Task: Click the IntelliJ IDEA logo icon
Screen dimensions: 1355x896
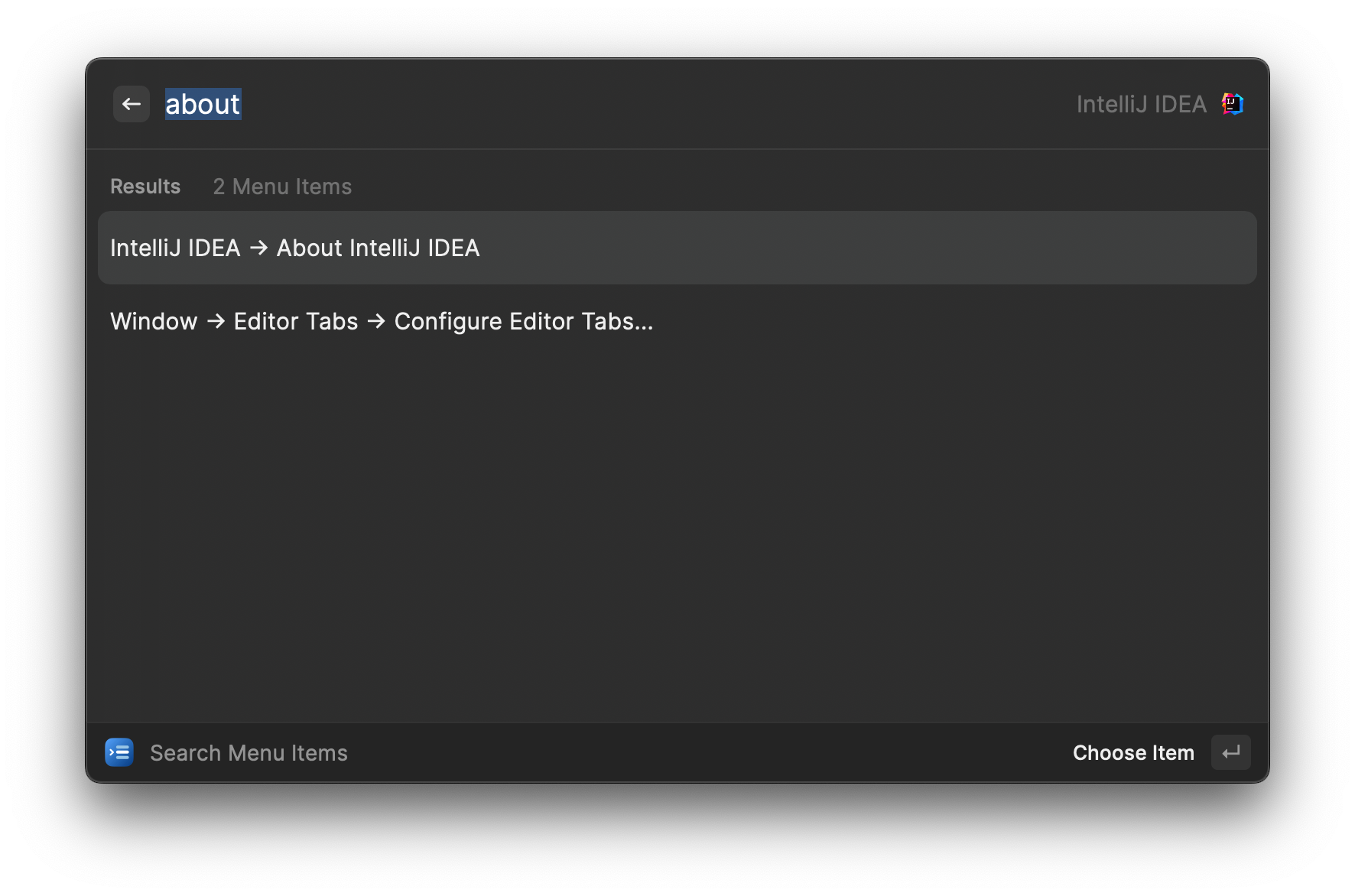Action: 1232,104
